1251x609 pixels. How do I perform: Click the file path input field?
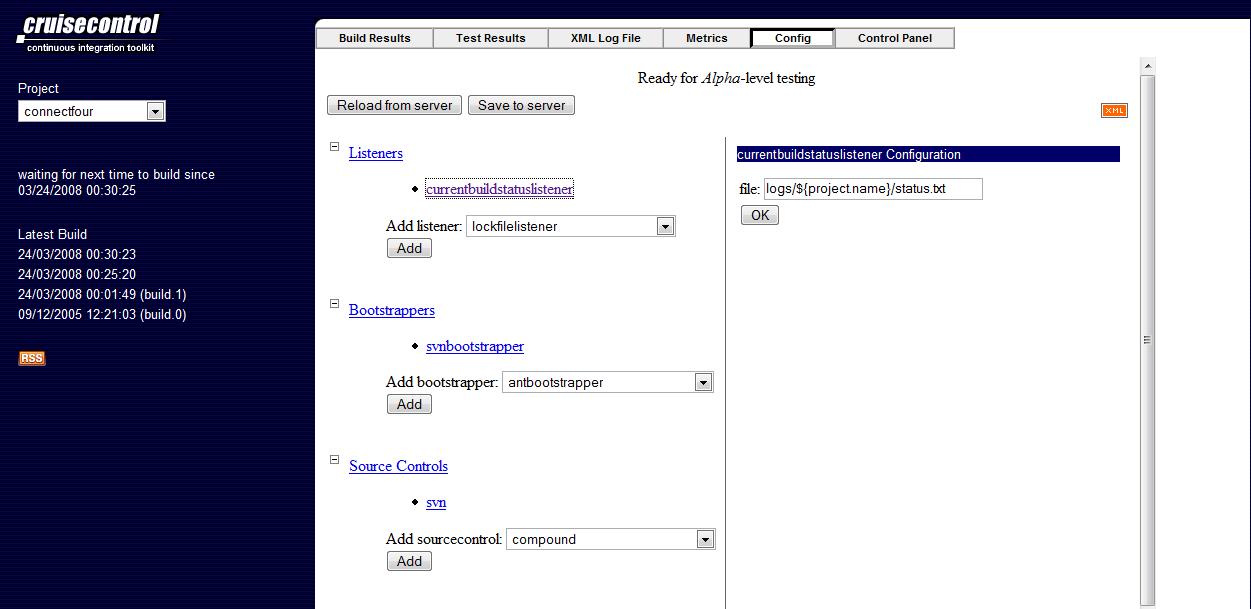tap(872, 188)
